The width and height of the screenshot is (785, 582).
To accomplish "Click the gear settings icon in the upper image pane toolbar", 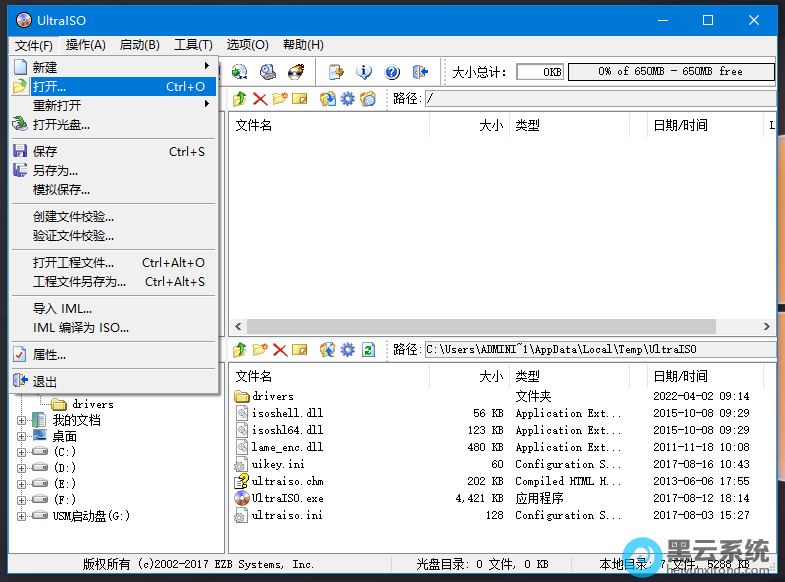I will [347, 98].
